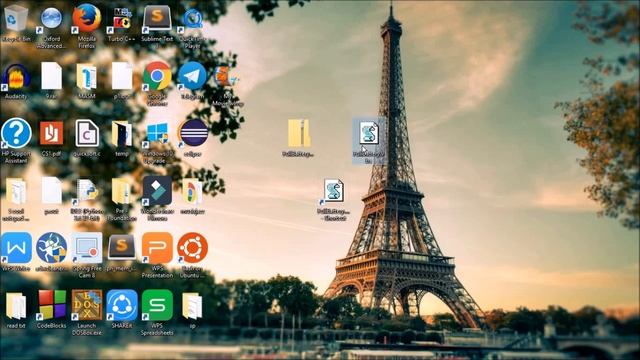This screenshot has width=640, height=360.
Task: Click the orange Ubuntu shortcut icon
Action: [x=192, y=248]
